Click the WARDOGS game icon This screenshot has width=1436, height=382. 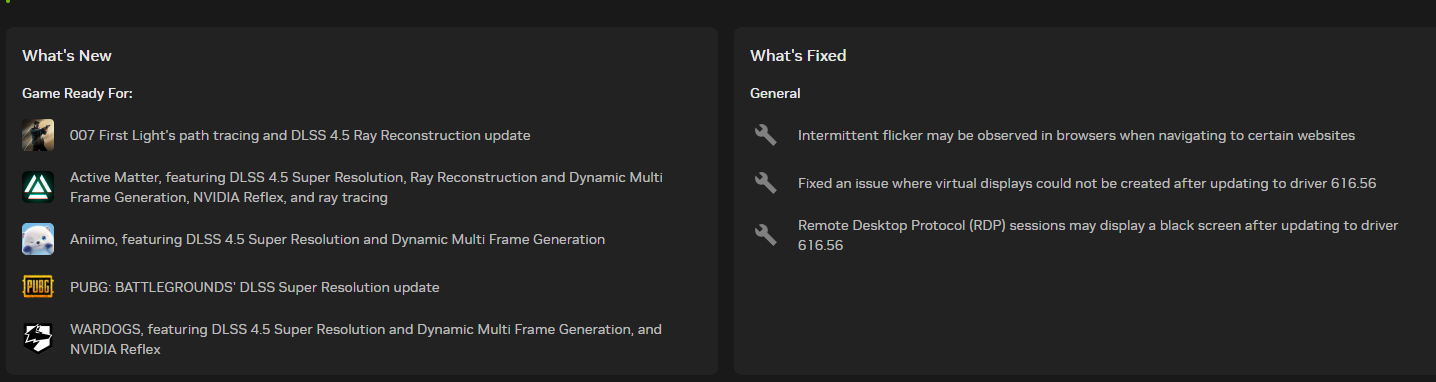pyautogui.click(x=38, y=339)
